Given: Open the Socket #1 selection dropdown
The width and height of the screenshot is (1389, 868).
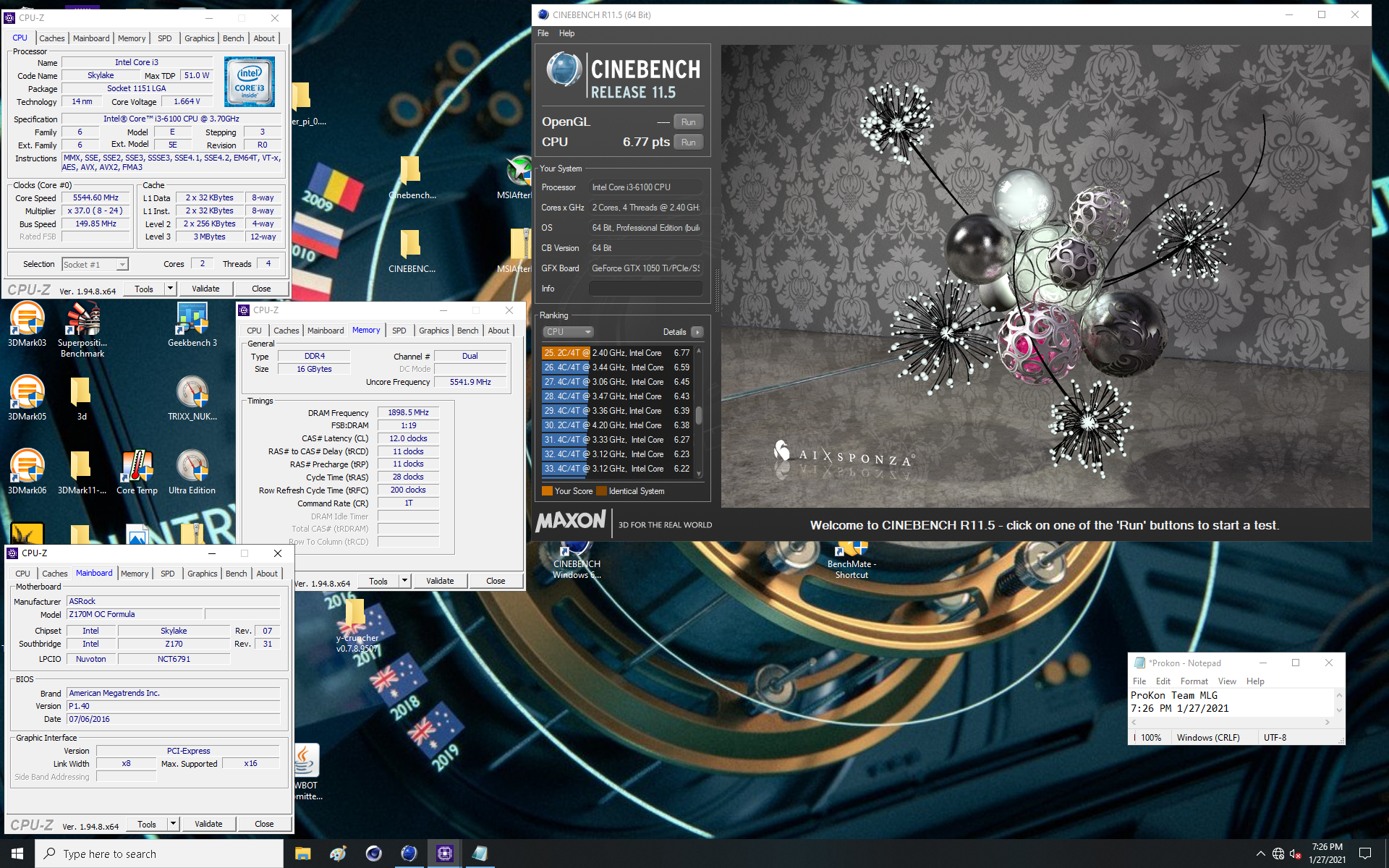Looking at the screenshot, I should click(x=95, y=265).
